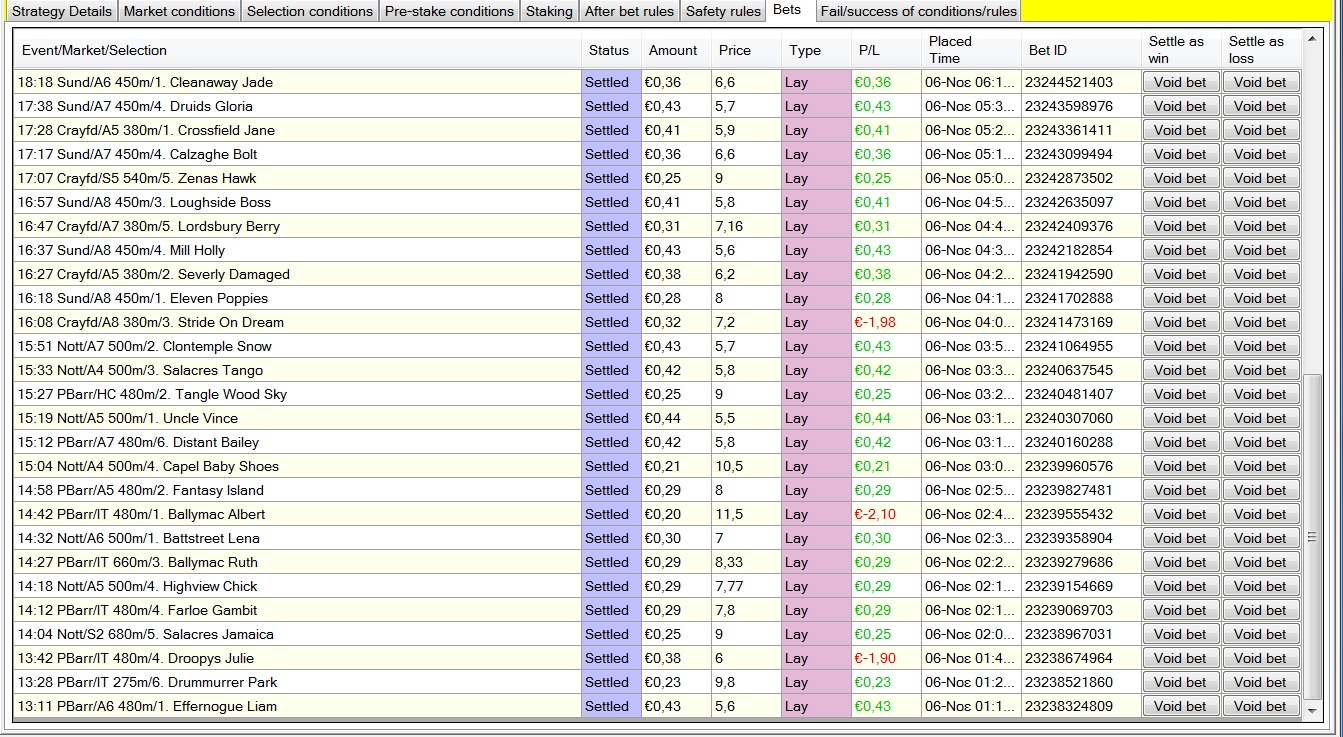Viewport: 1343px width, 737px height.
Task: Click Settle as loss Void bet for Salacres Tango
Action: tap(1260, 370)
